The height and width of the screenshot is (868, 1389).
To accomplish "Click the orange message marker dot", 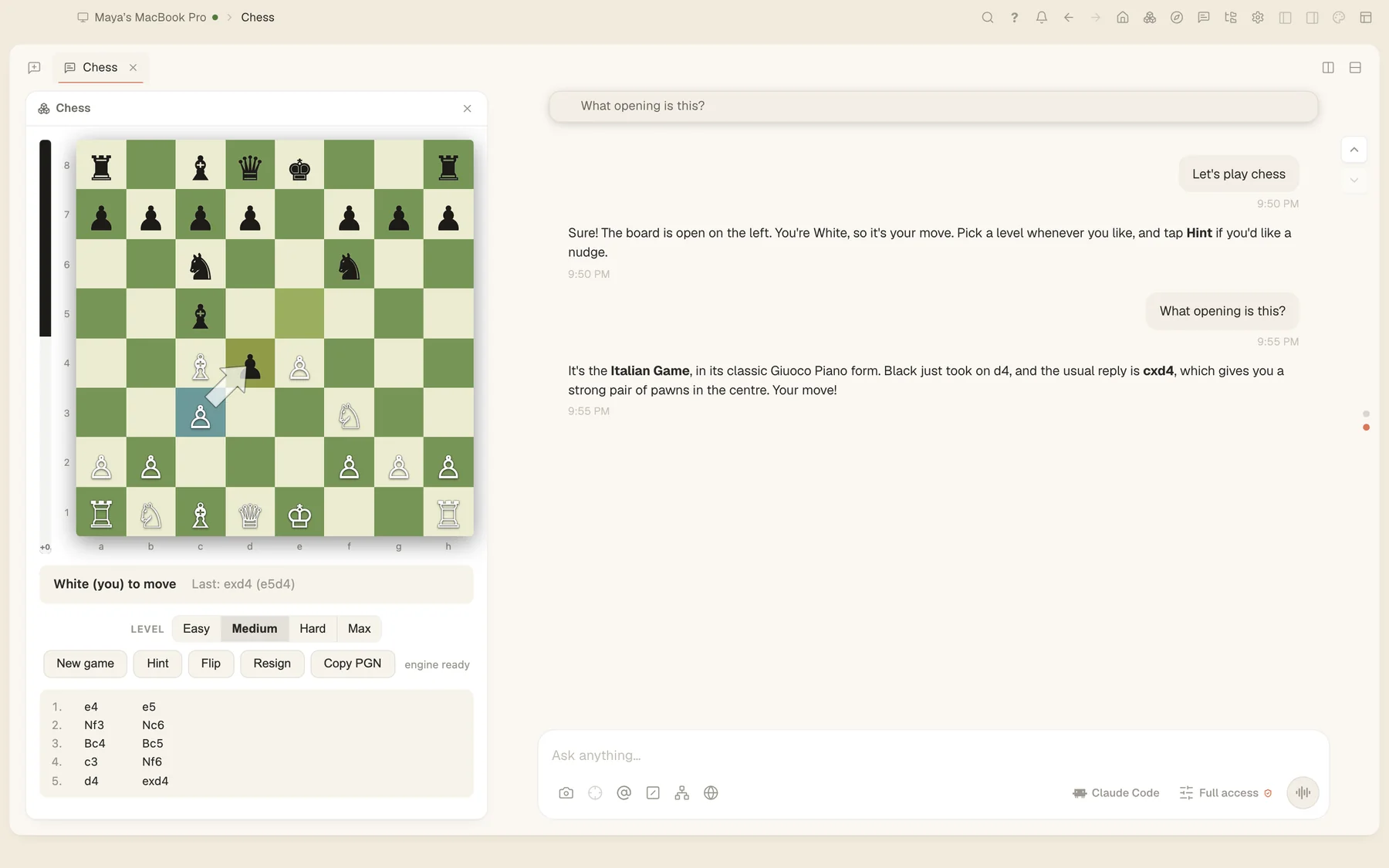I will [x=1366, y=427].
